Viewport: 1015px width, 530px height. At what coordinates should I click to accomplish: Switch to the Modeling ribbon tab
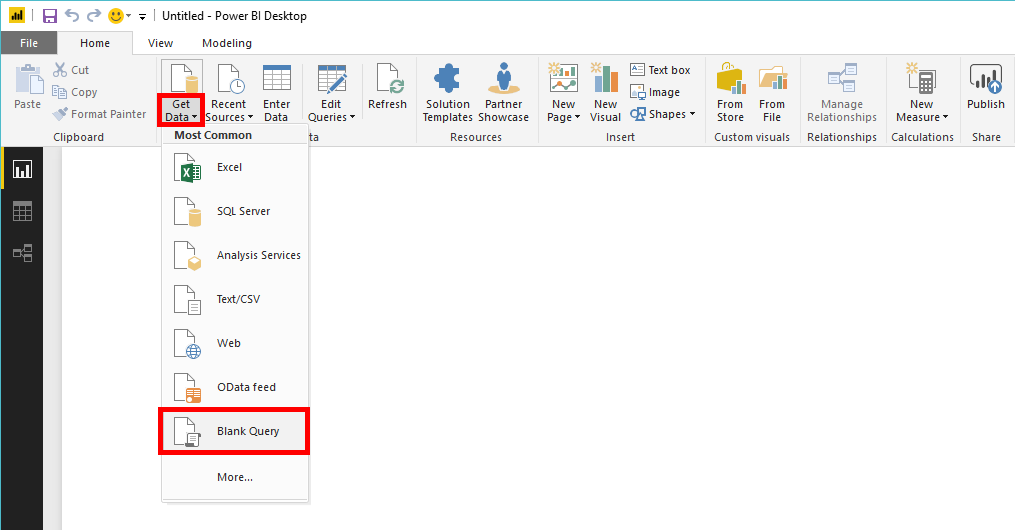[227, 43]
